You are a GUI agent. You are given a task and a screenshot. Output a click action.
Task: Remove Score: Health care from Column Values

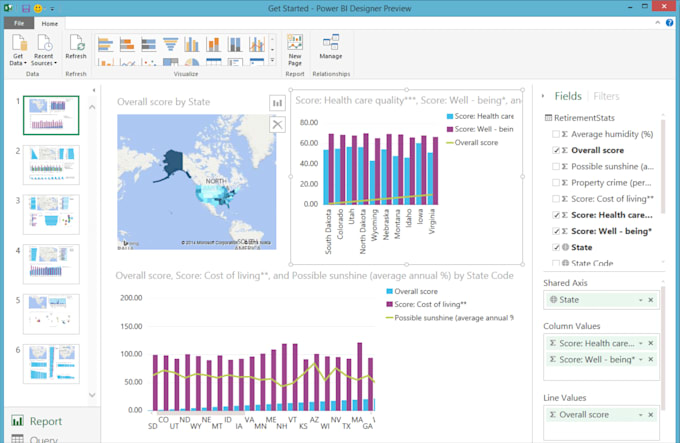coord(651,343)
